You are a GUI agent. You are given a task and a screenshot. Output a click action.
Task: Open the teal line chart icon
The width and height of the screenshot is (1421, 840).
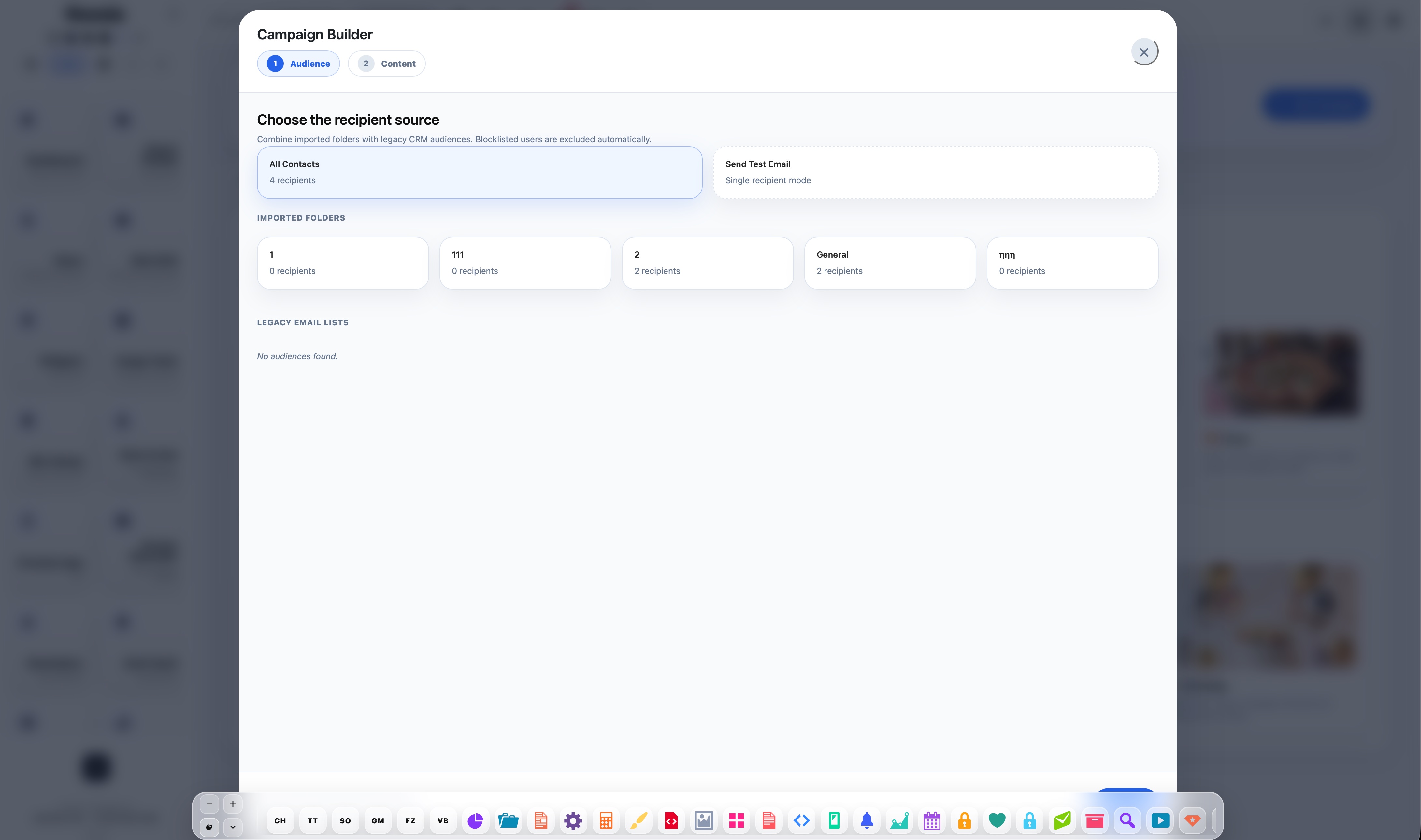899,820
